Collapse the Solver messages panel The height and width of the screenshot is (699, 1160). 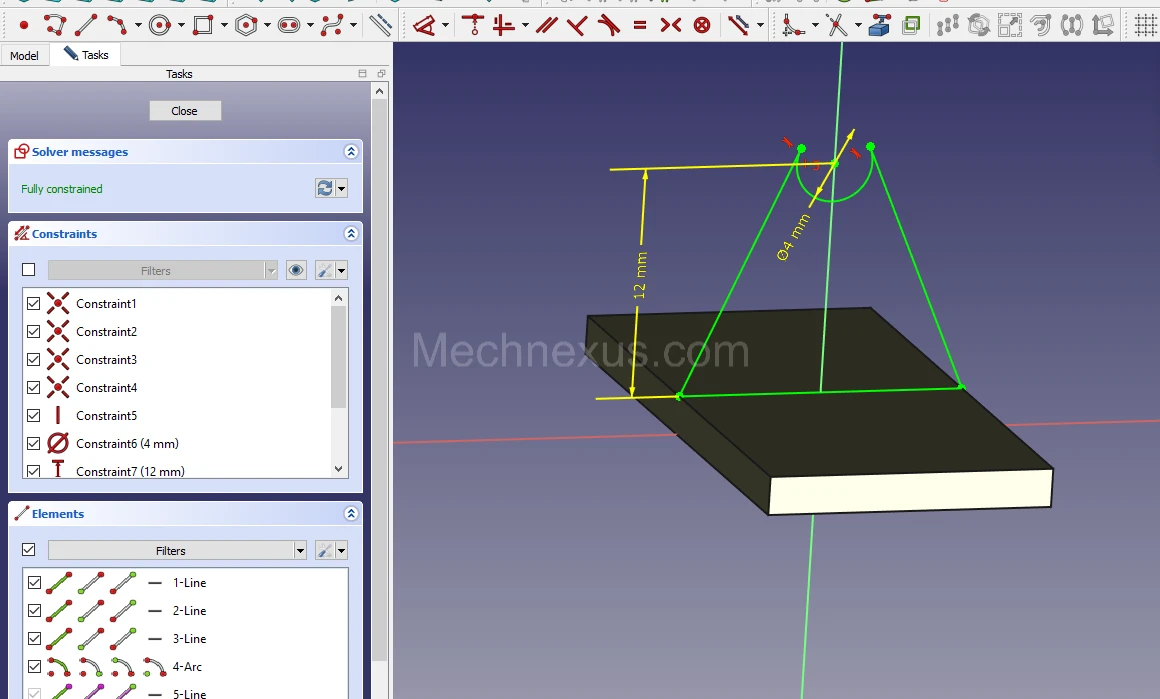tap(351, 152)
